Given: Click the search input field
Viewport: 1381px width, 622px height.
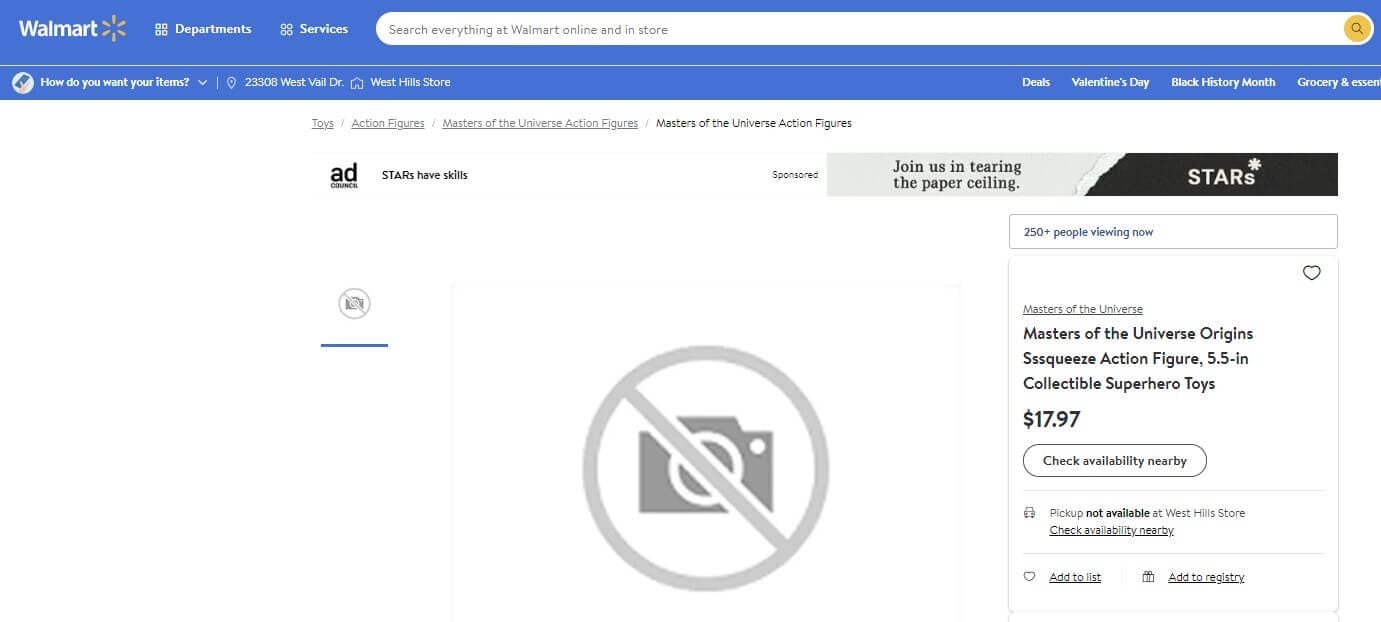Looking at the screenshot, I should (x=850, y=30).
